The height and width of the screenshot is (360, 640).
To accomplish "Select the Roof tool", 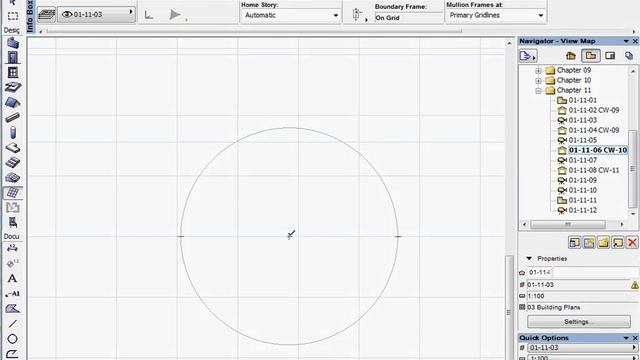I will [x=13, y=102].
